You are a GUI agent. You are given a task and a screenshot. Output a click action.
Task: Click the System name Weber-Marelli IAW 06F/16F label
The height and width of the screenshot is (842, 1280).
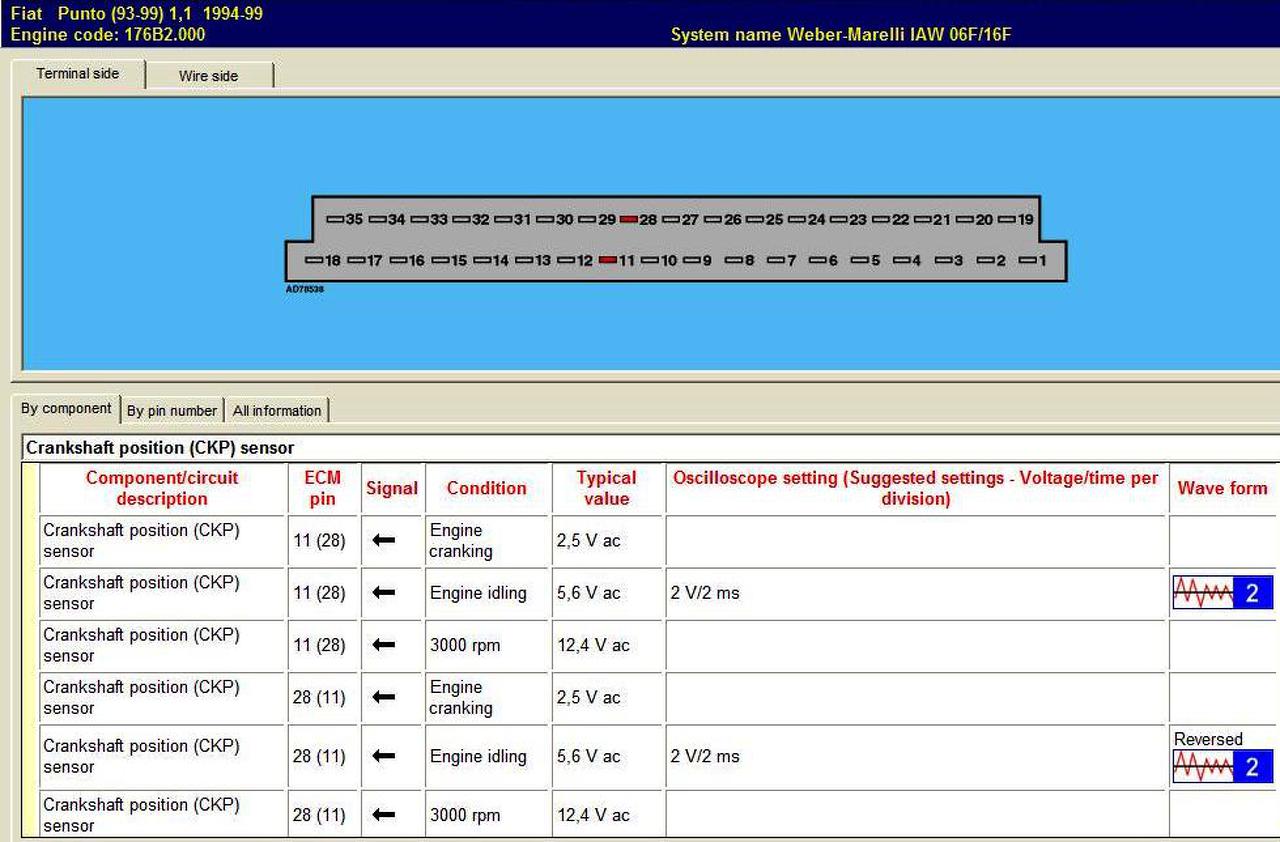point(843,35)
